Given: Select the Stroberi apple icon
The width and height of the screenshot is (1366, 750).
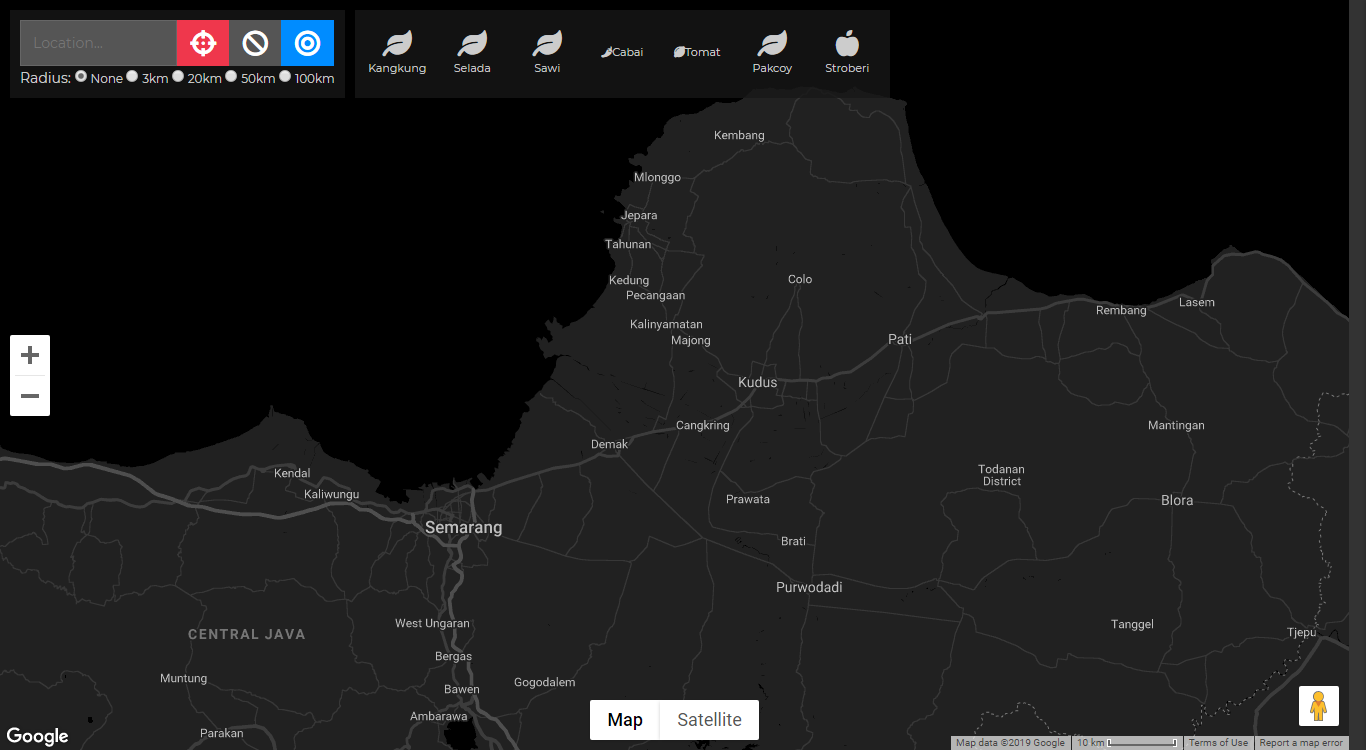Looking at the screenshot, I should (847, 53).
